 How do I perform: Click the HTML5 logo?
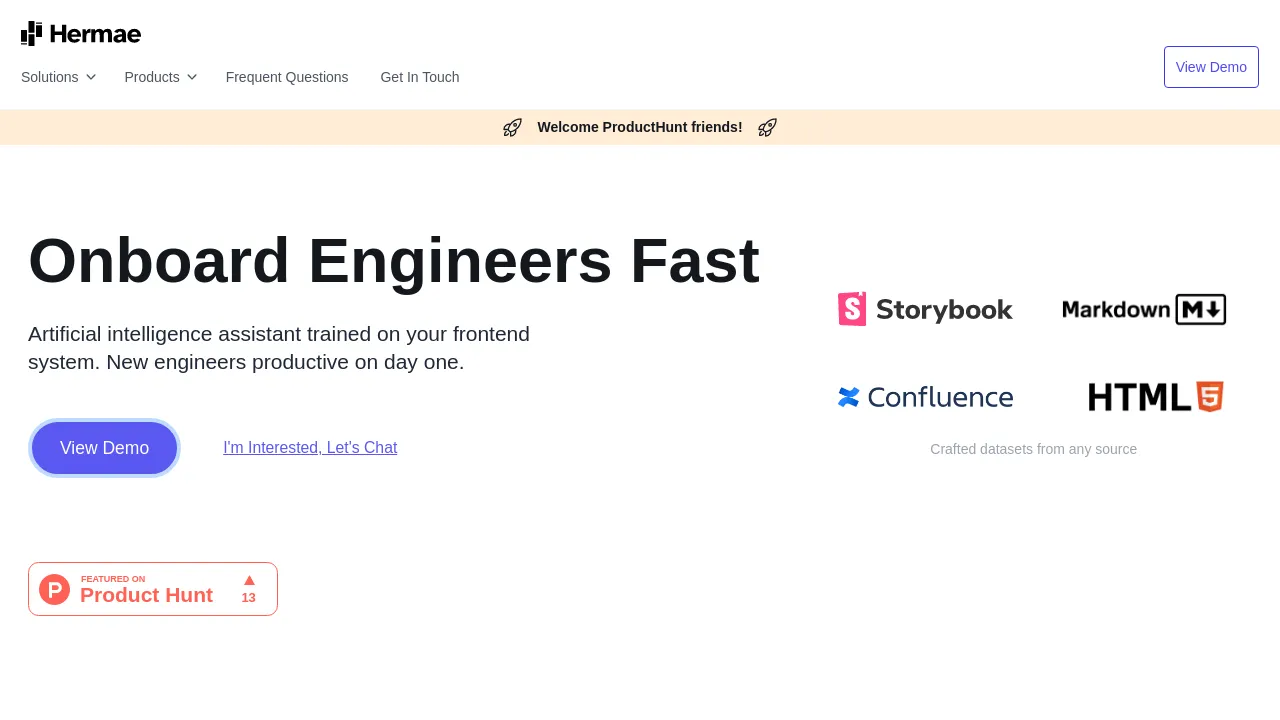pyautogui.click(x=1156, y=397)
